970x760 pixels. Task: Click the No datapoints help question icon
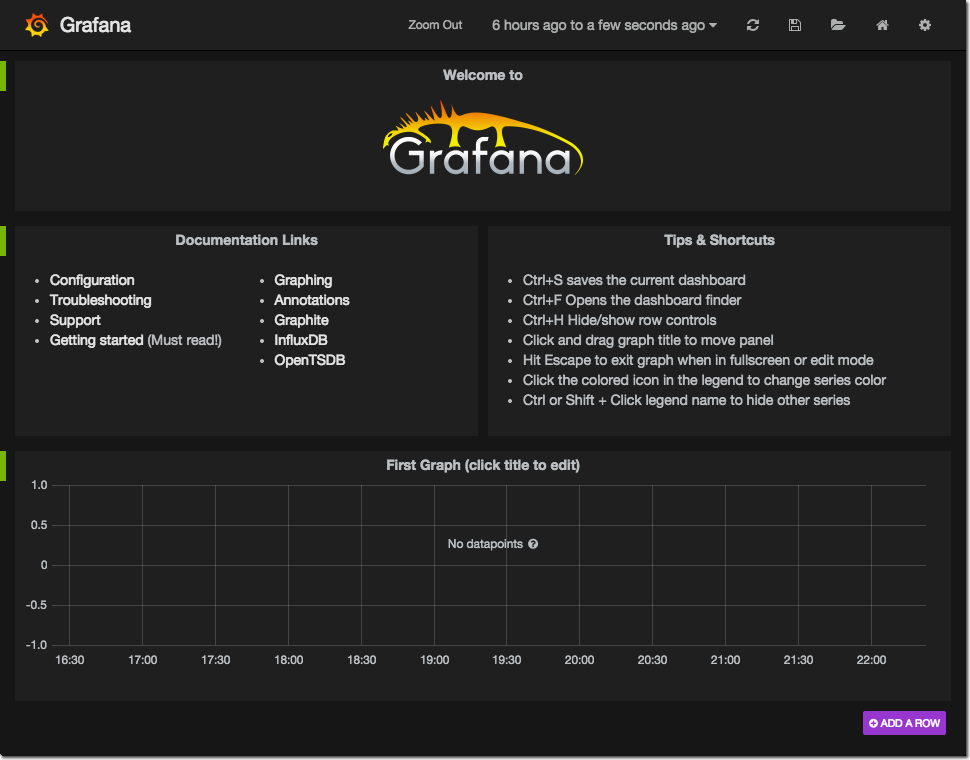point(533,544)
